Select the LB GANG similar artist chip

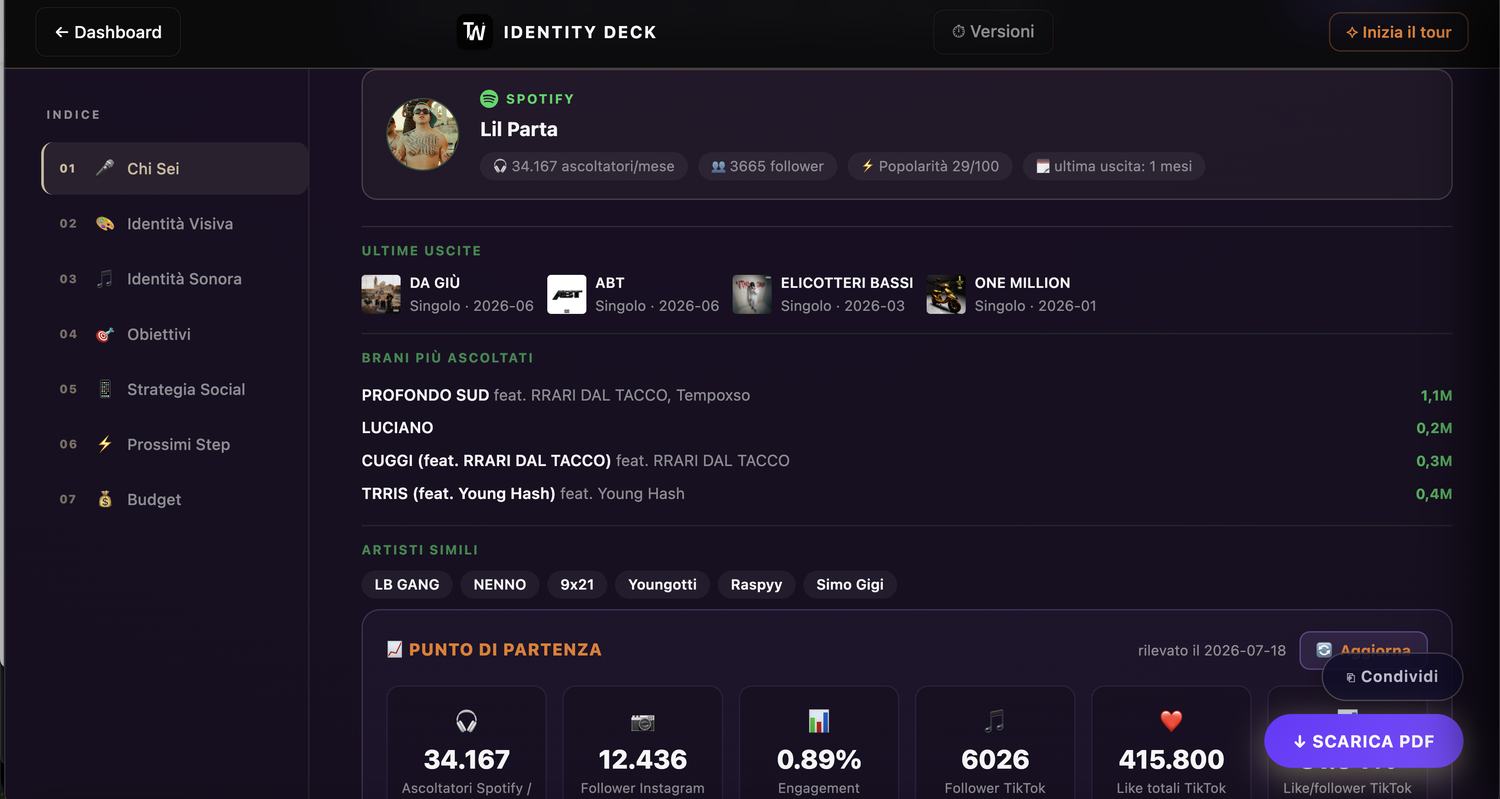point(407,584)
